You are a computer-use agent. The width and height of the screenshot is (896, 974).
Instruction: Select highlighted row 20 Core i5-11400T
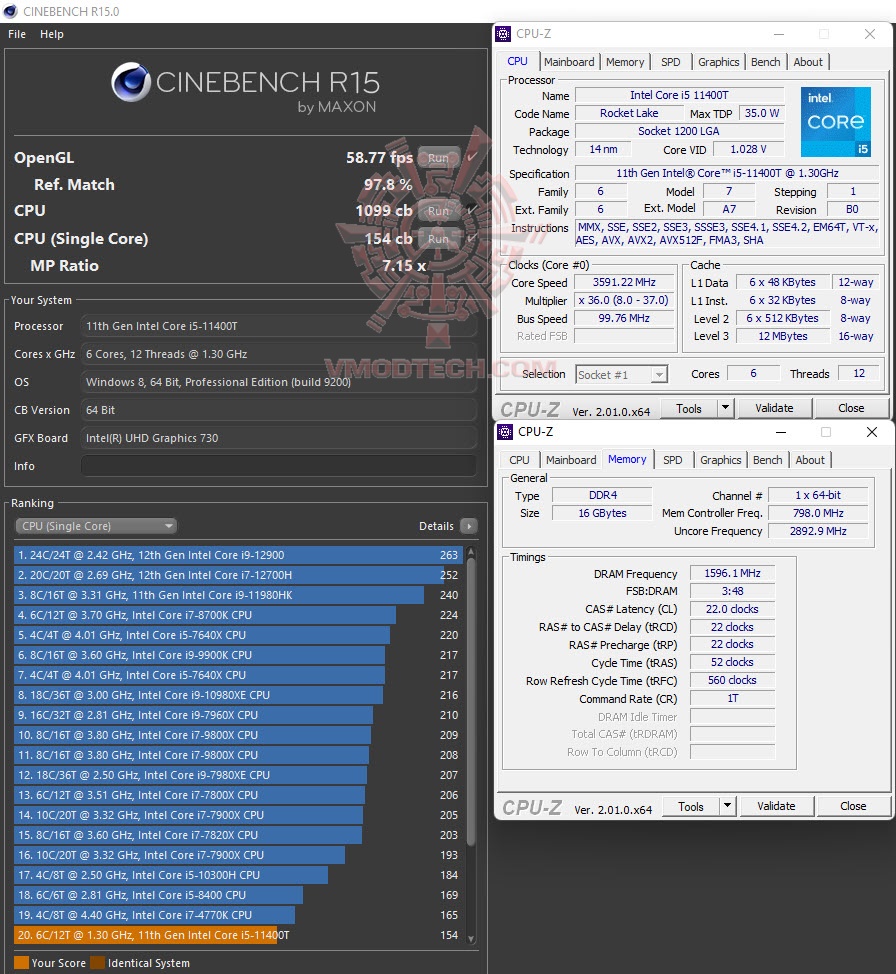pyautogui.click(x=237, y=935)
